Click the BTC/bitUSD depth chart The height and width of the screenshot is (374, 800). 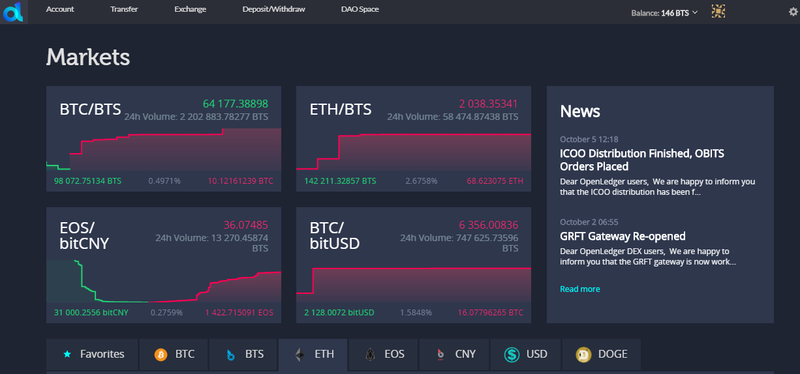tap(414, 285)
